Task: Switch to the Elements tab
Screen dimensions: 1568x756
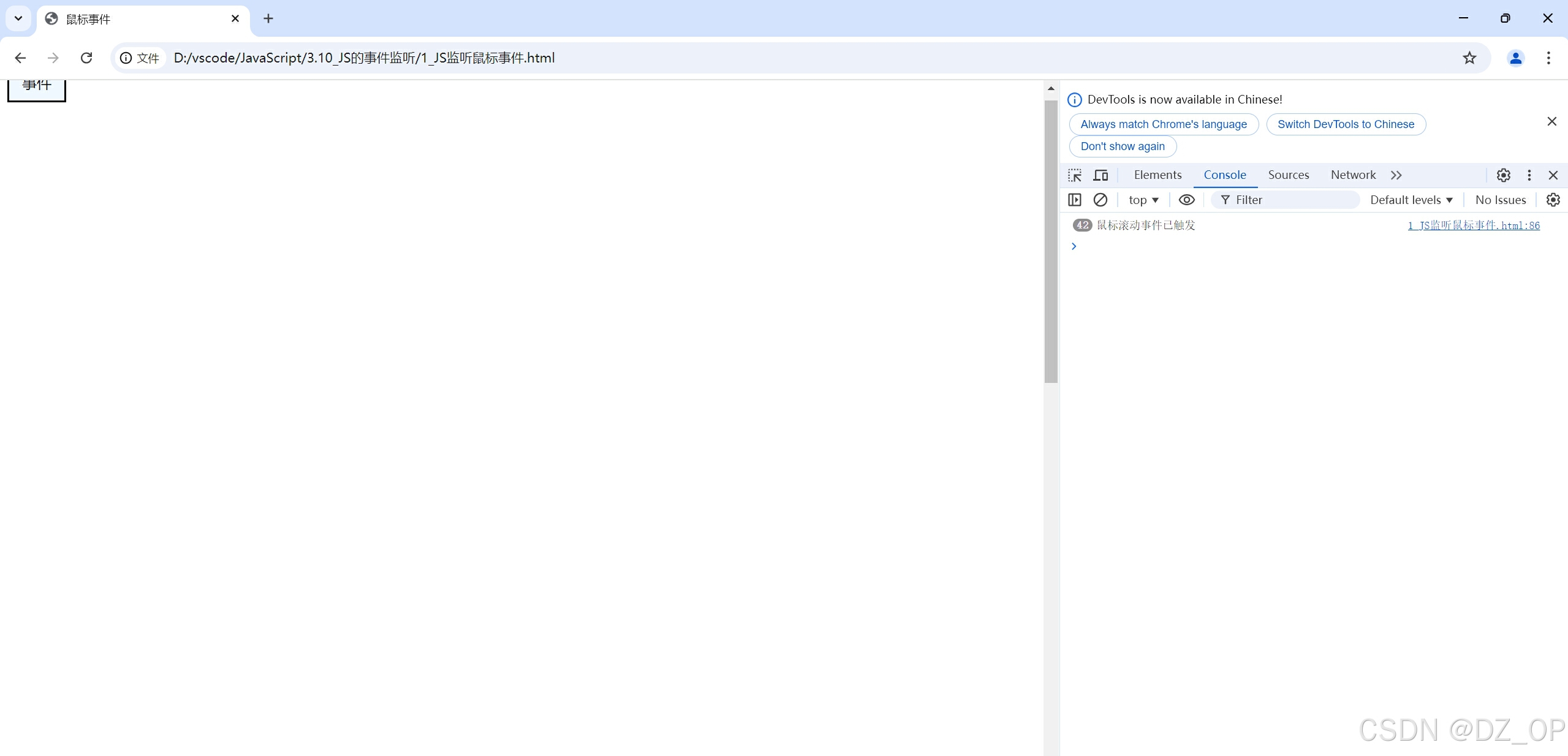Action: (1157, 175)
